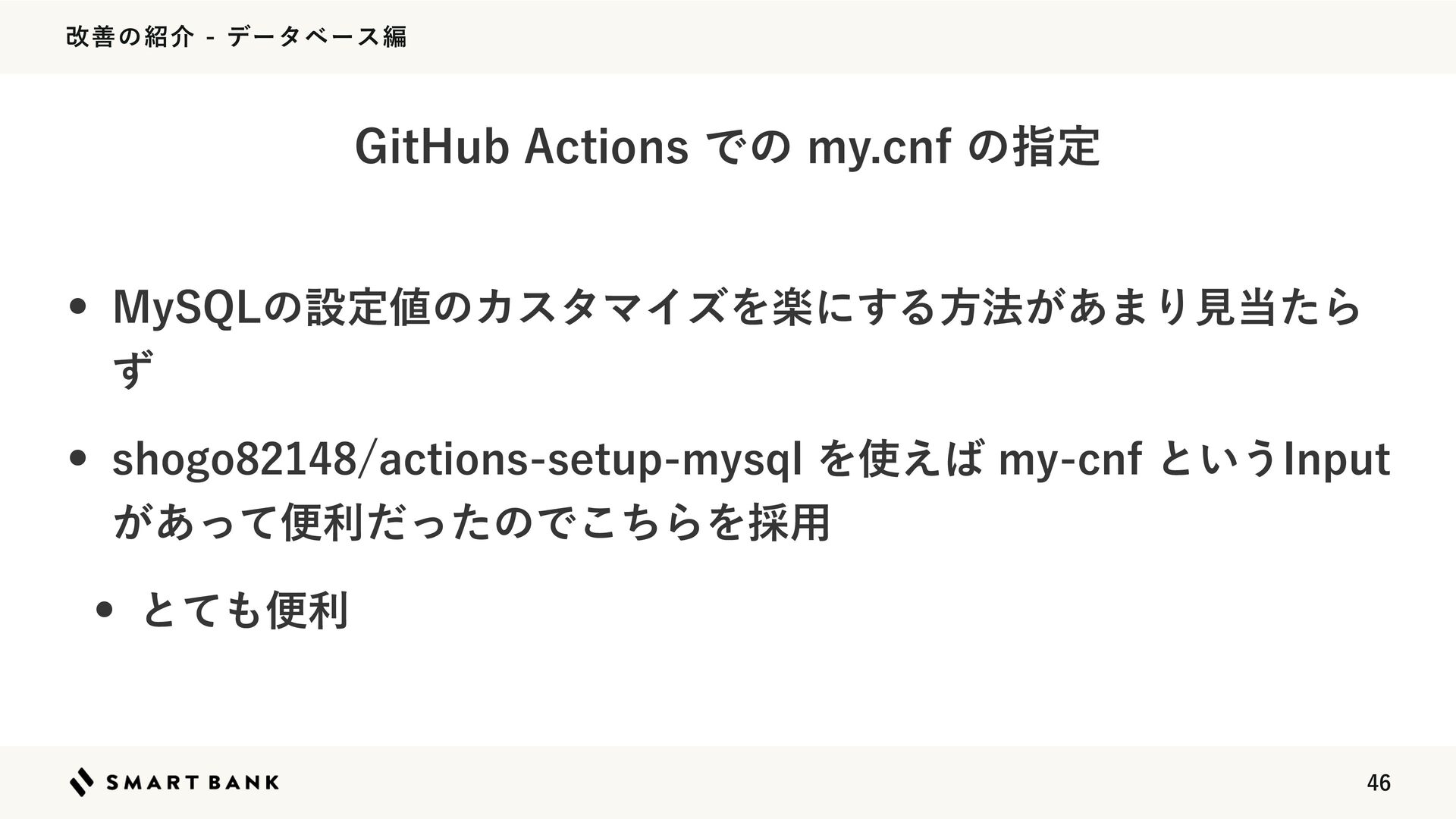Open the shogo82148/actions-setup-mysql repository reference

[x=457, y=460]
